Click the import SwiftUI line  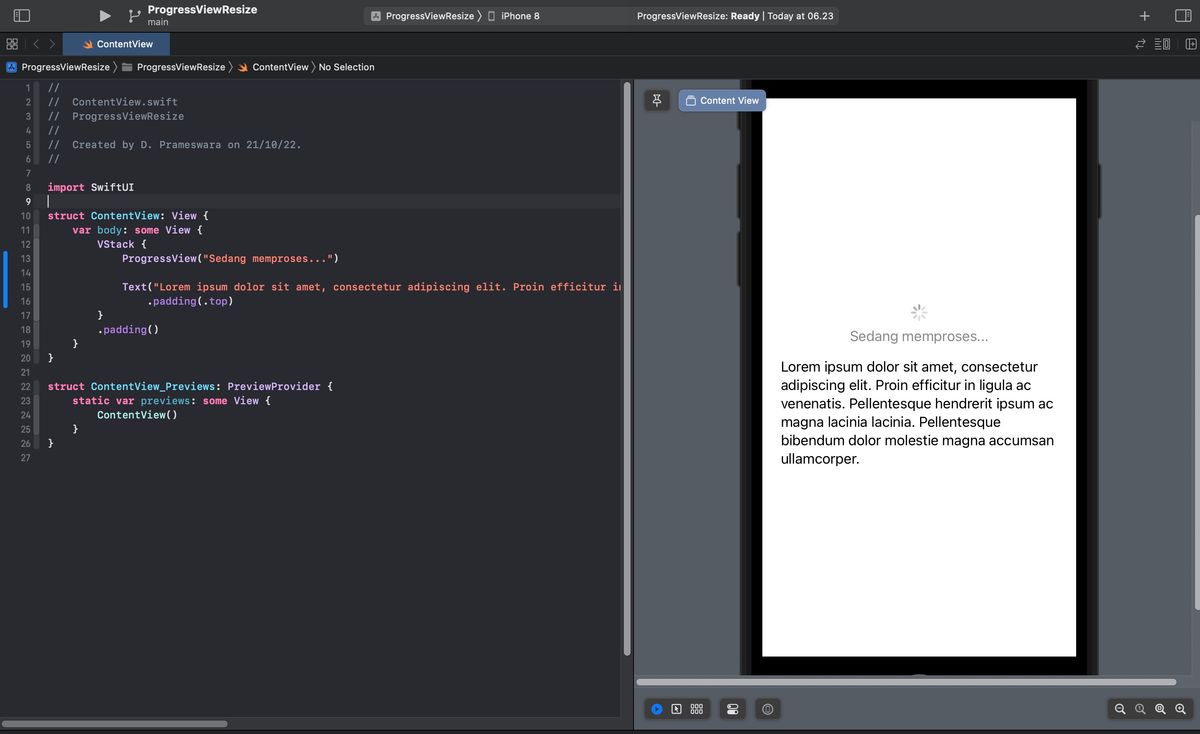tap(91, 187)
